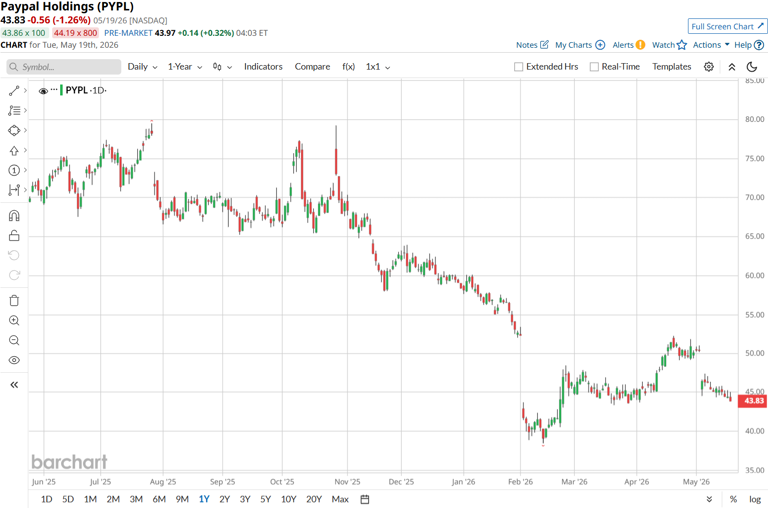The width and height of the screenshot is (768, 508).
Task: Expand the measure tool flyout arrow
Action: click(x=25, y=190)
